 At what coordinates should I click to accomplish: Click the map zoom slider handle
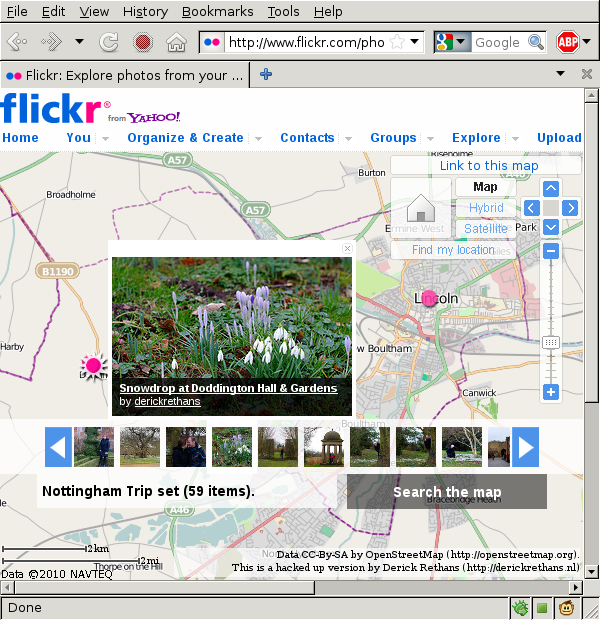pyautogui.click(x=550, y=343)
